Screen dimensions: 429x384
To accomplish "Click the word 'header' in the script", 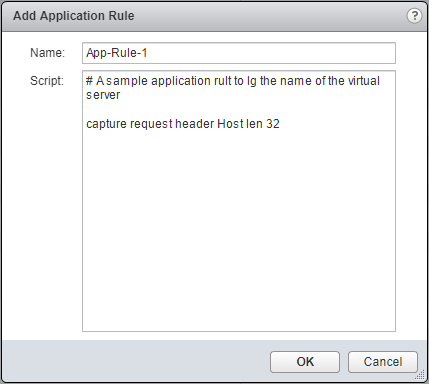I will (x=195, y=124).
